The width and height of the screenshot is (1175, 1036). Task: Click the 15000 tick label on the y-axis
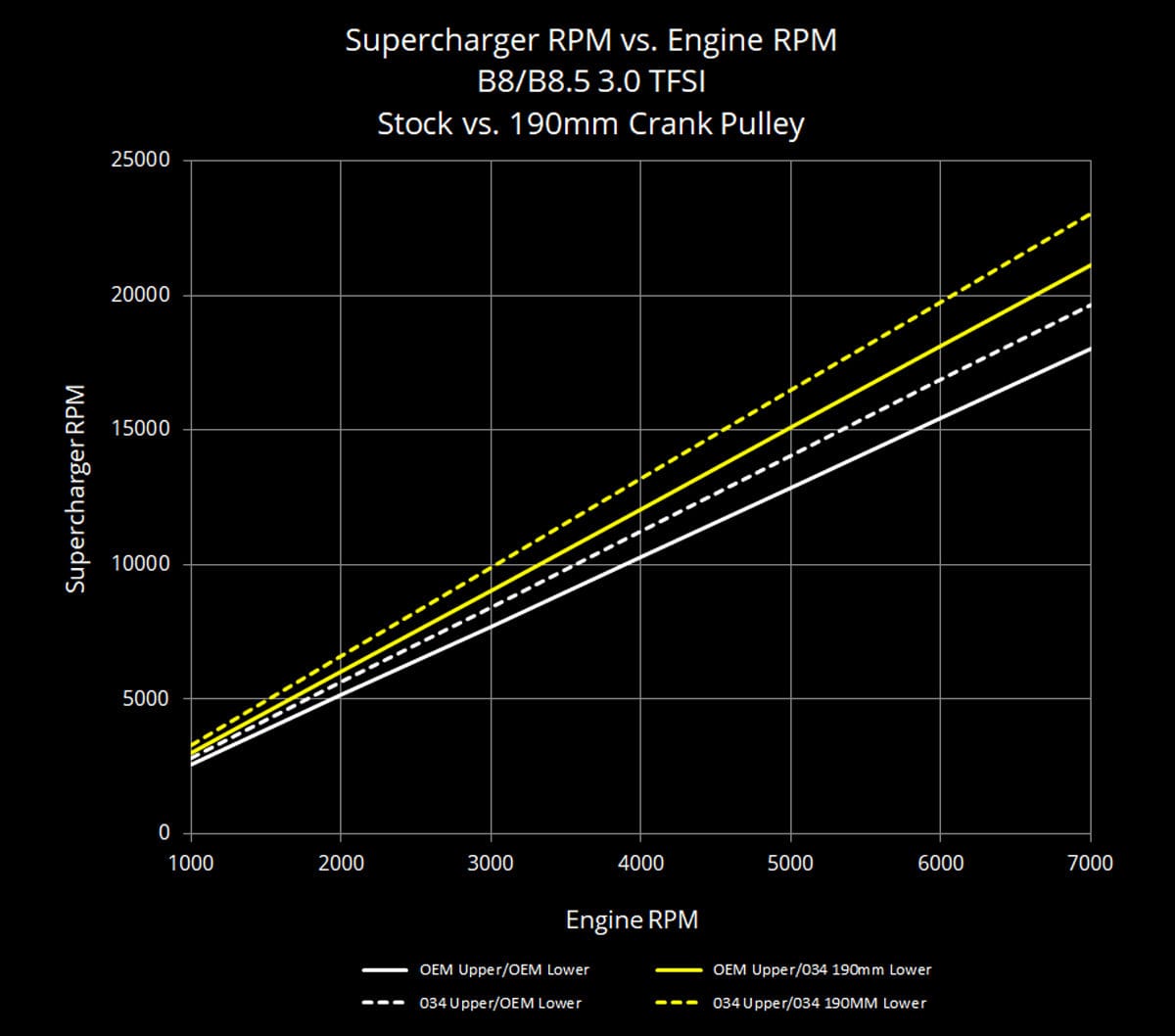pyautogui.click(x=141, y=430)
